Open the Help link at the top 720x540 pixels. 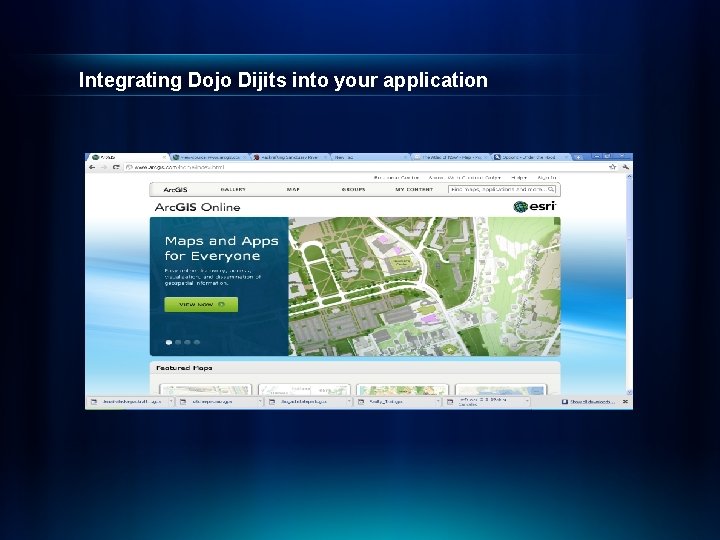click(519, 177)
